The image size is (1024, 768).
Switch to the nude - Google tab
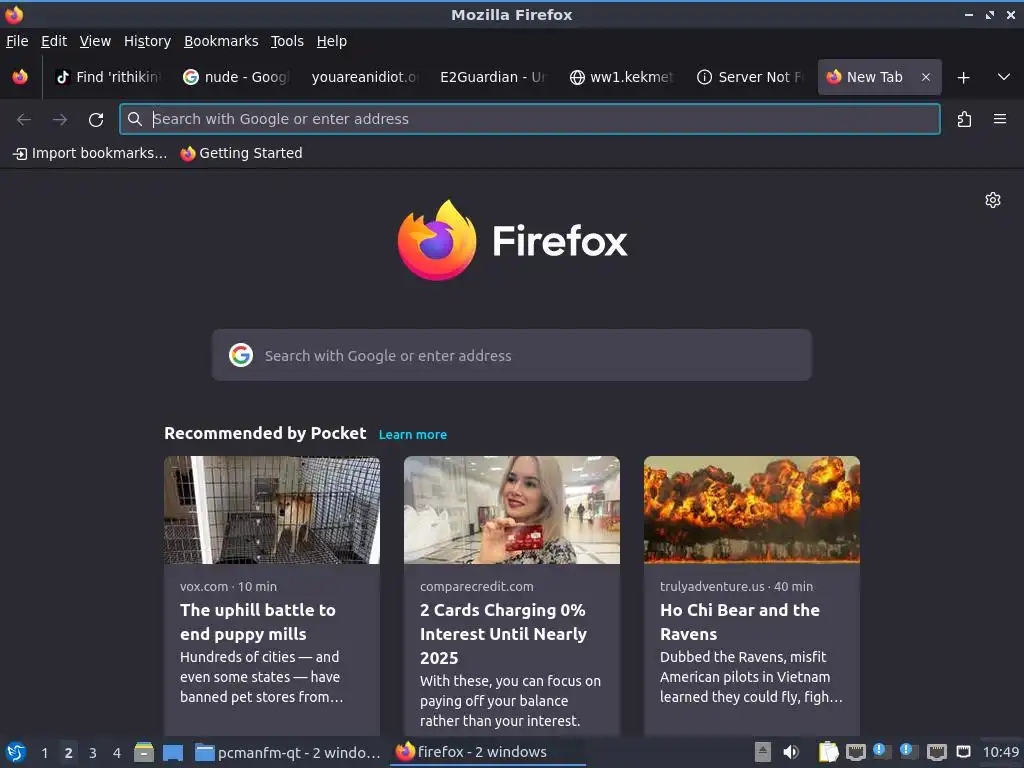[236, 77]
